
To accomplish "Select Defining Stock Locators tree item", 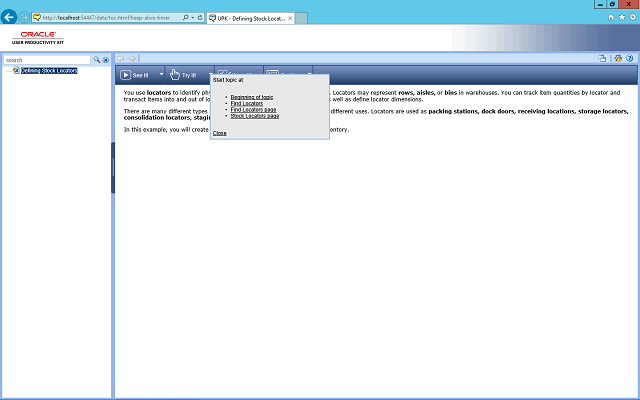I will pyautogui.click(x=49, y=71).
